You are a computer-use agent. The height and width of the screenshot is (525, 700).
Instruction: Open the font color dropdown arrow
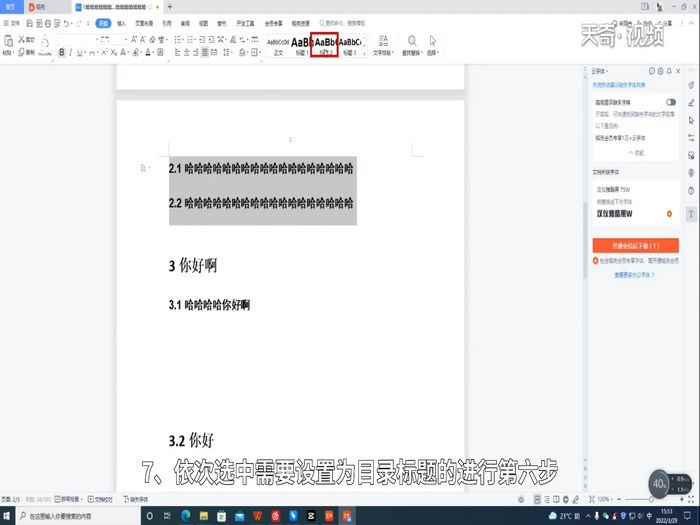(153, 53)
